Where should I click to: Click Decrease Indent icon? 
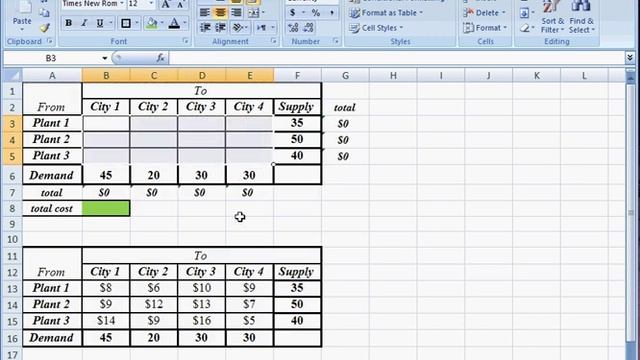(x=205, y=28)
